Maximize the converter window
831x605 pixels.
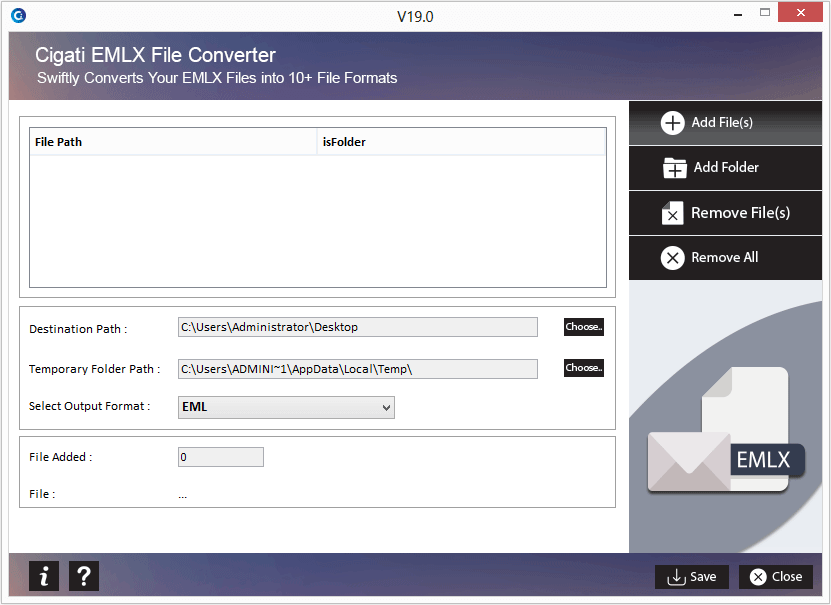(765, 13)
